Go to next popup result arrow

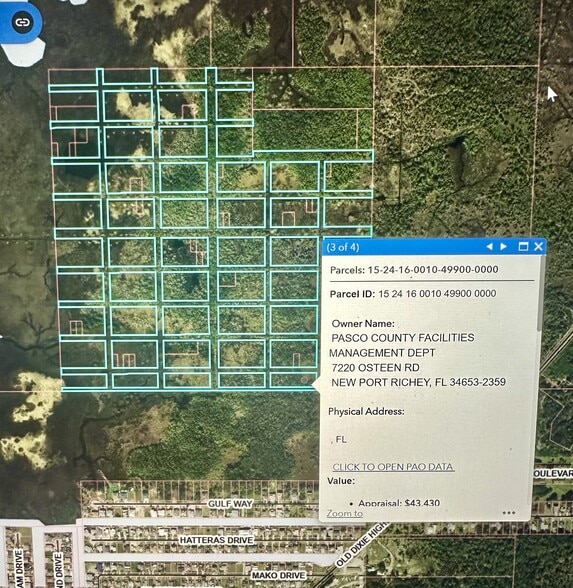pyautogui.click(x=504, y=246)
